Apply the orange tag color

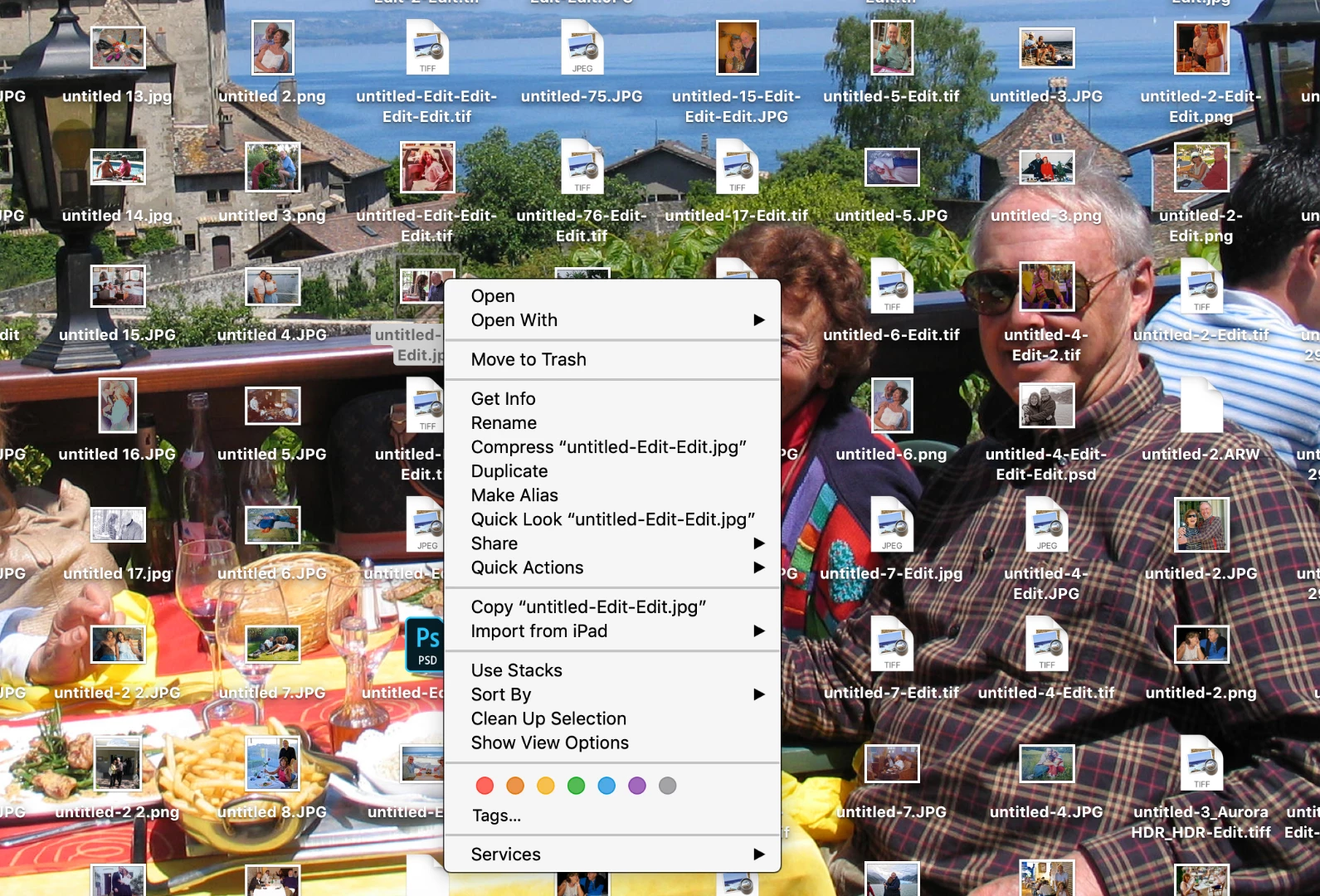point(515,786)
